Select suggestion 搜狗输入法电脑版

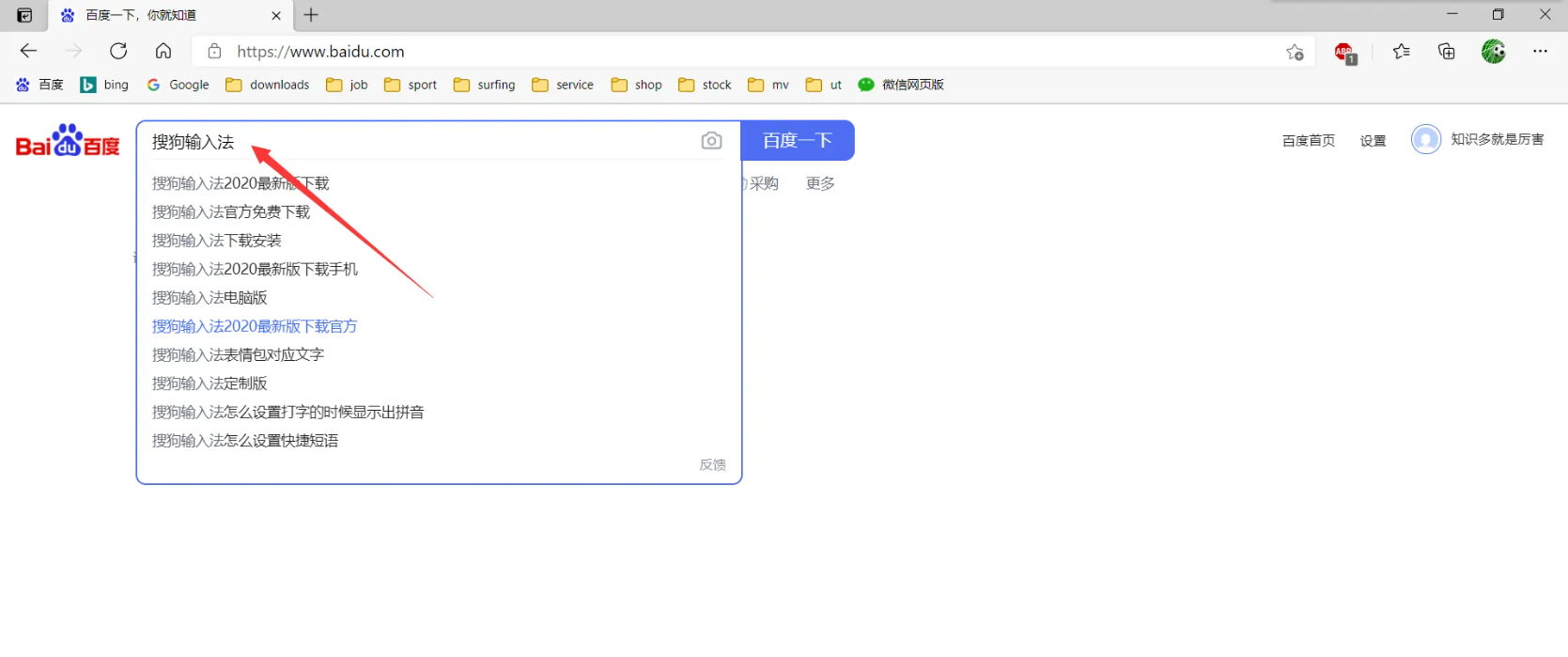[x=210, y=298]
